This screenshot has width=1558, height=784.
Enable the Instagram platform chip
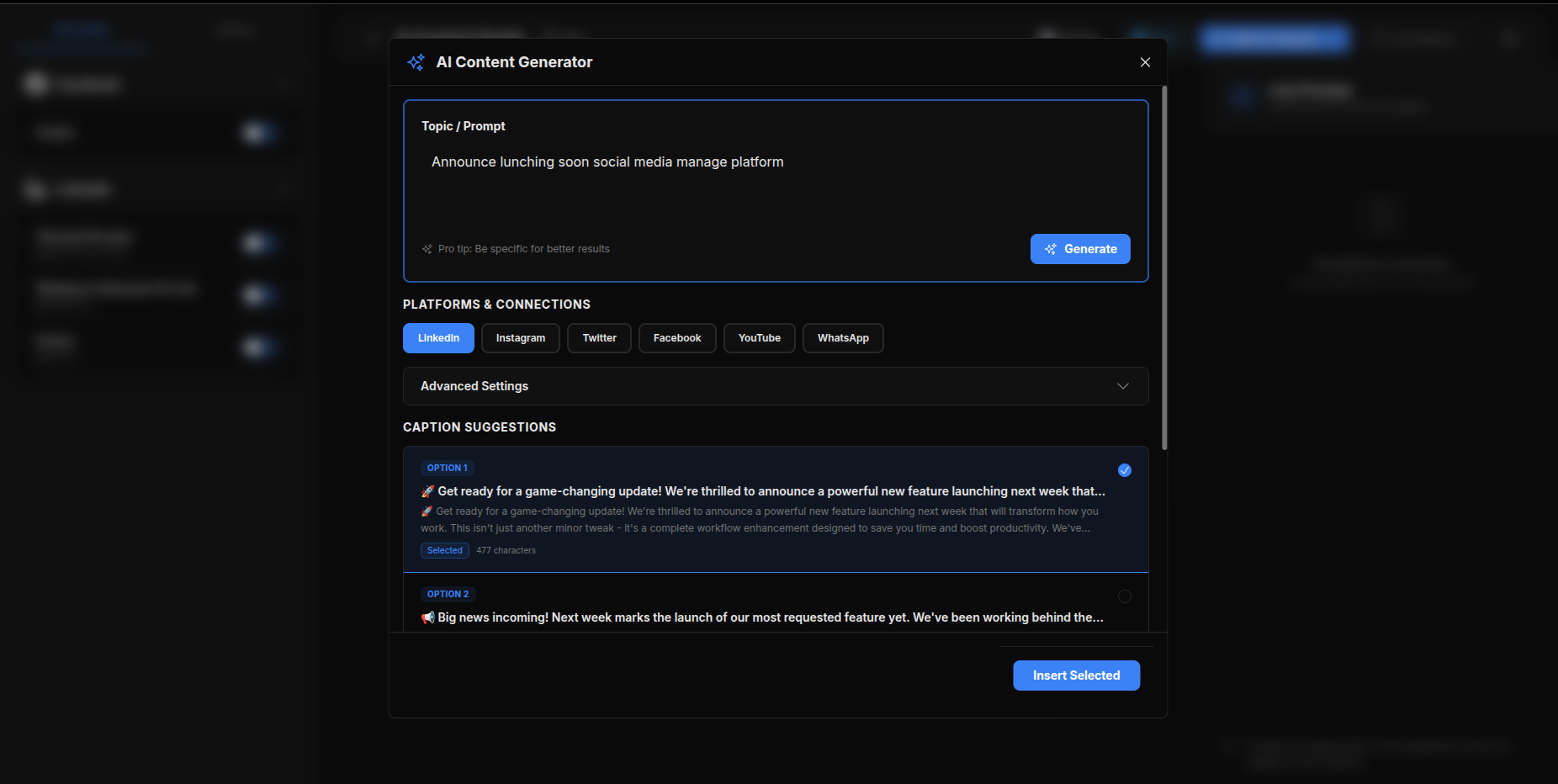coord(520,338)
